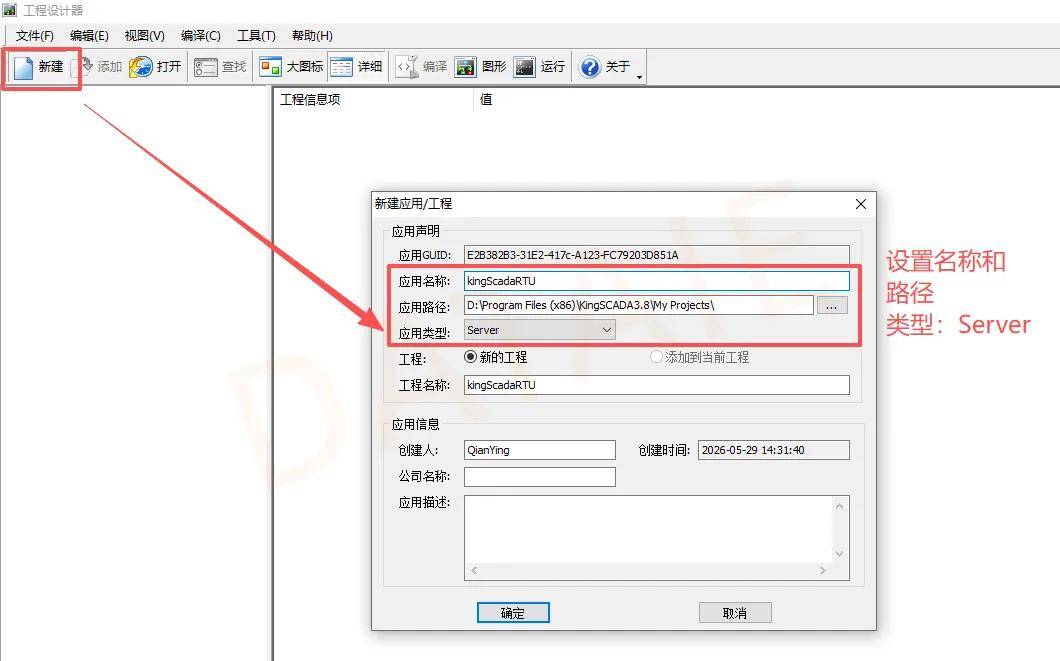Confirm the dialog with 确定
The height and width of the screenshot is (661, 1060).
(513, 613)
